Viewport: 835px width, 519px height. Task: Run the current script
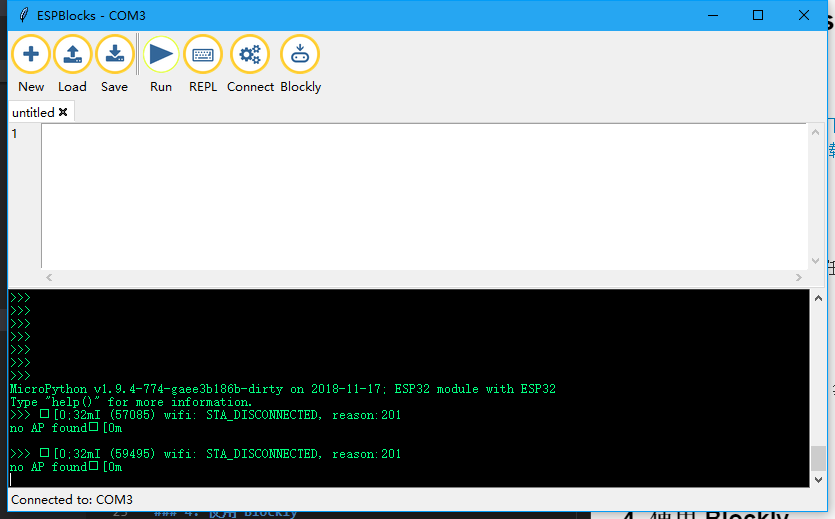(x=161, y=55)
